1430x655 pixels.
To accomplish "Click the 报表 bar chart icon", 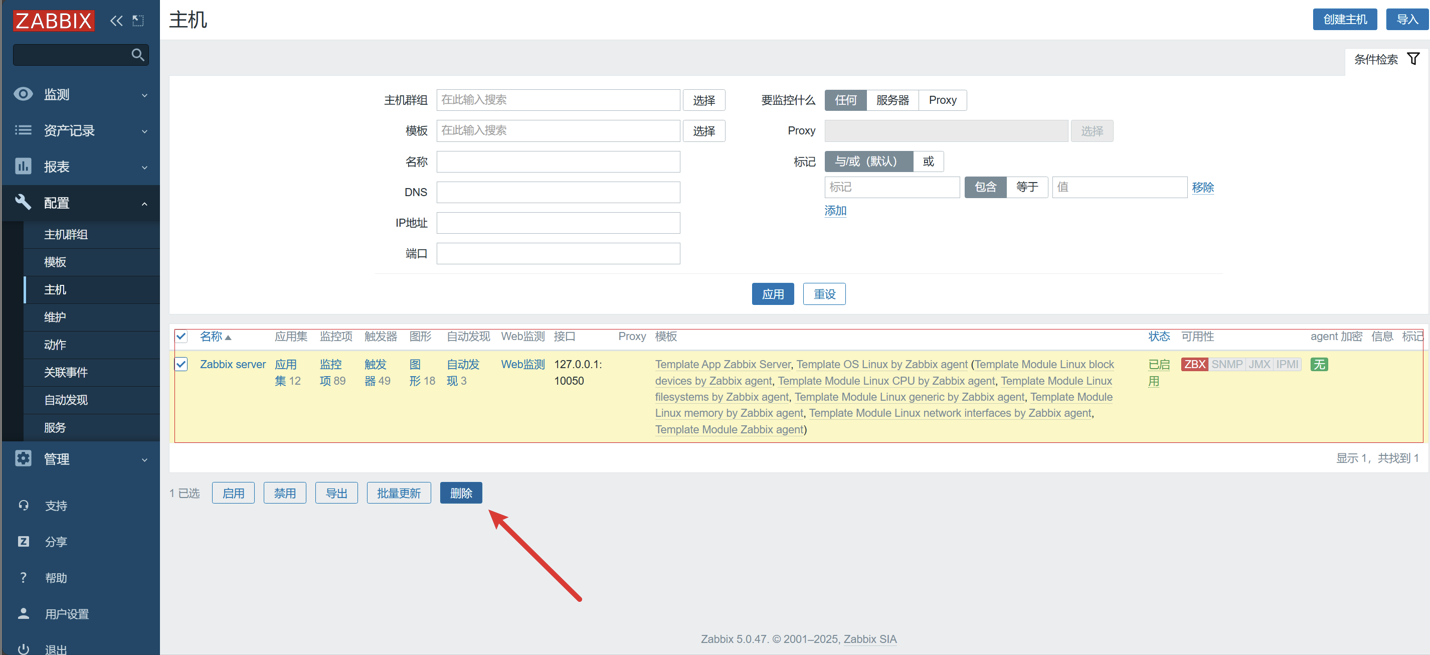I will coord(23,166).
